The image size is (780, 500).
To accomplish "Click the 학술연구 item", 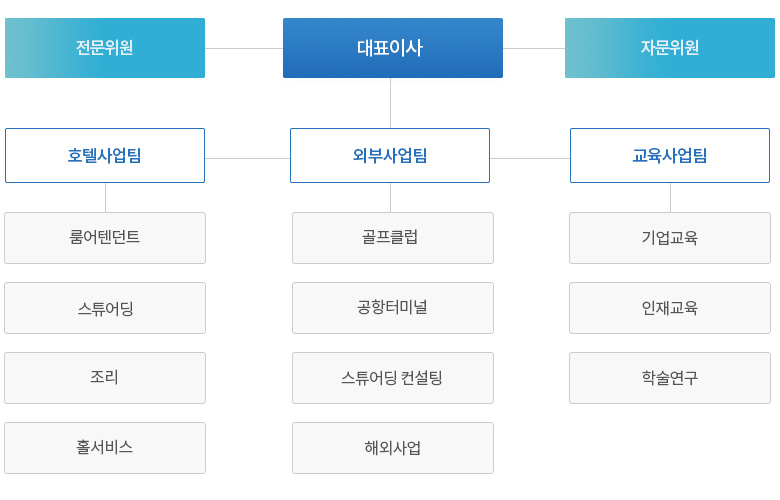I will [670, 378].
